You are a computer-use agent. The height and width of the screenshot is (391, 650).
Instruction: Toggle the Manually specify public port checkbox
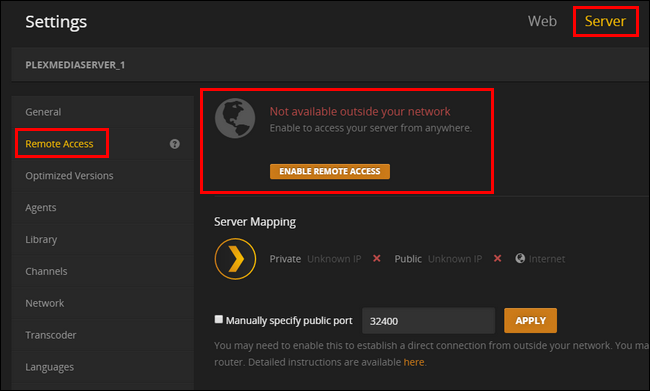pyautogui.click(x=218, y=319)
